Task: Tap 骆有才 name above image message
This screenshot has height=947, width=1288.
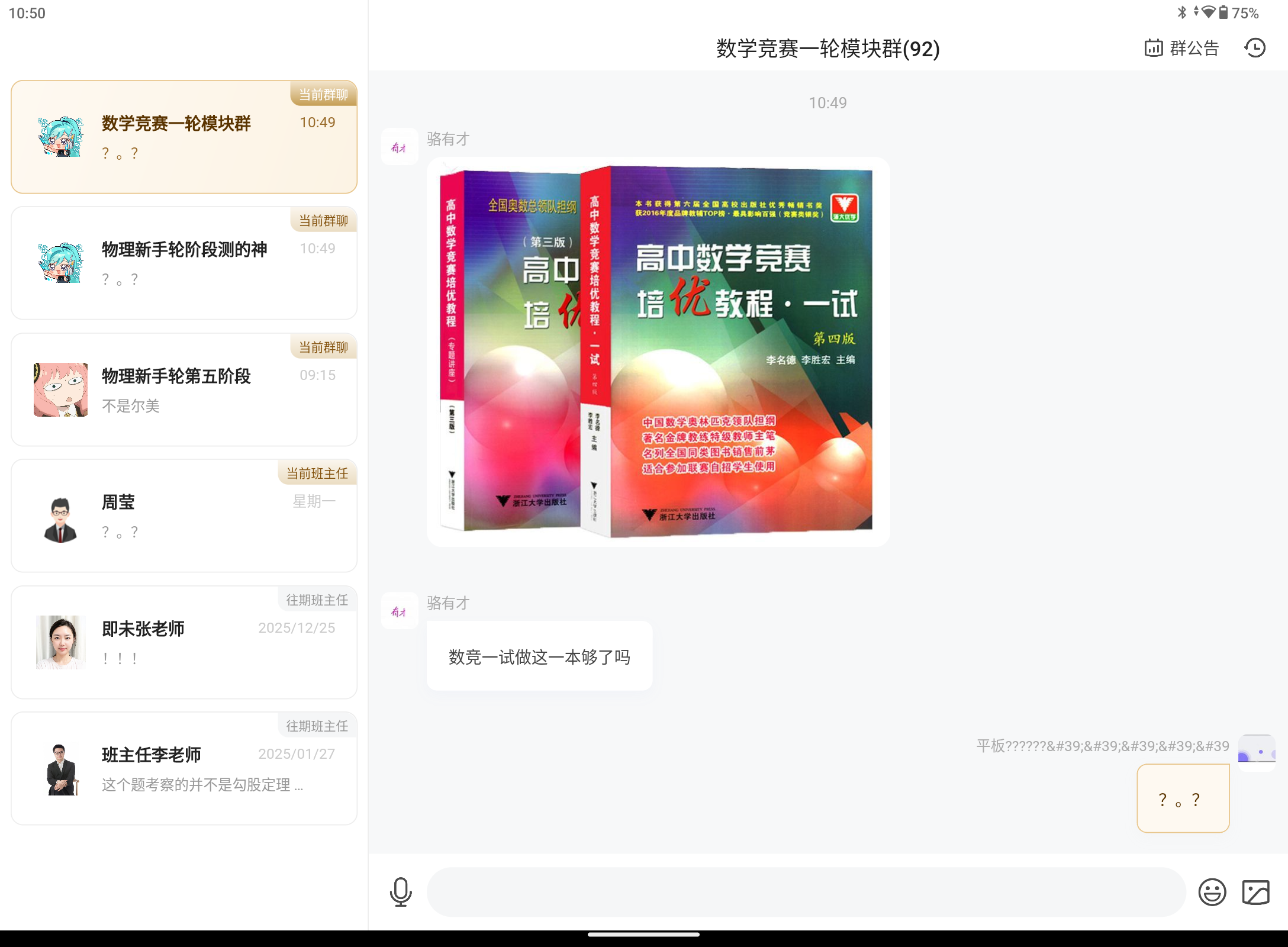Action: pyautogui.click(x=448, y=139)
